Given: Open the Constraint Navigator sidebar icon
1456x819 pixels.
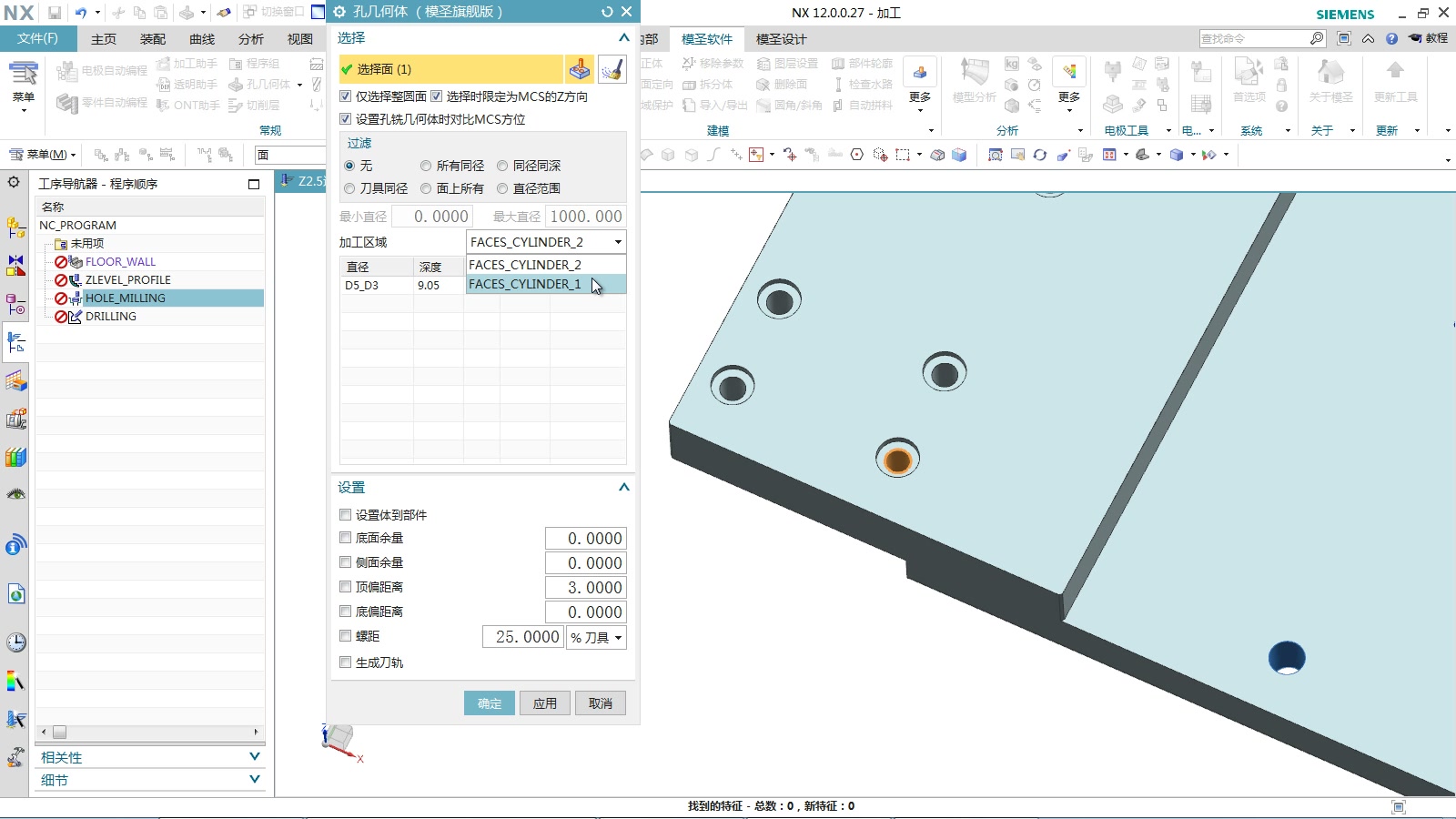Looking at the screenshot, I should (15, 266).
